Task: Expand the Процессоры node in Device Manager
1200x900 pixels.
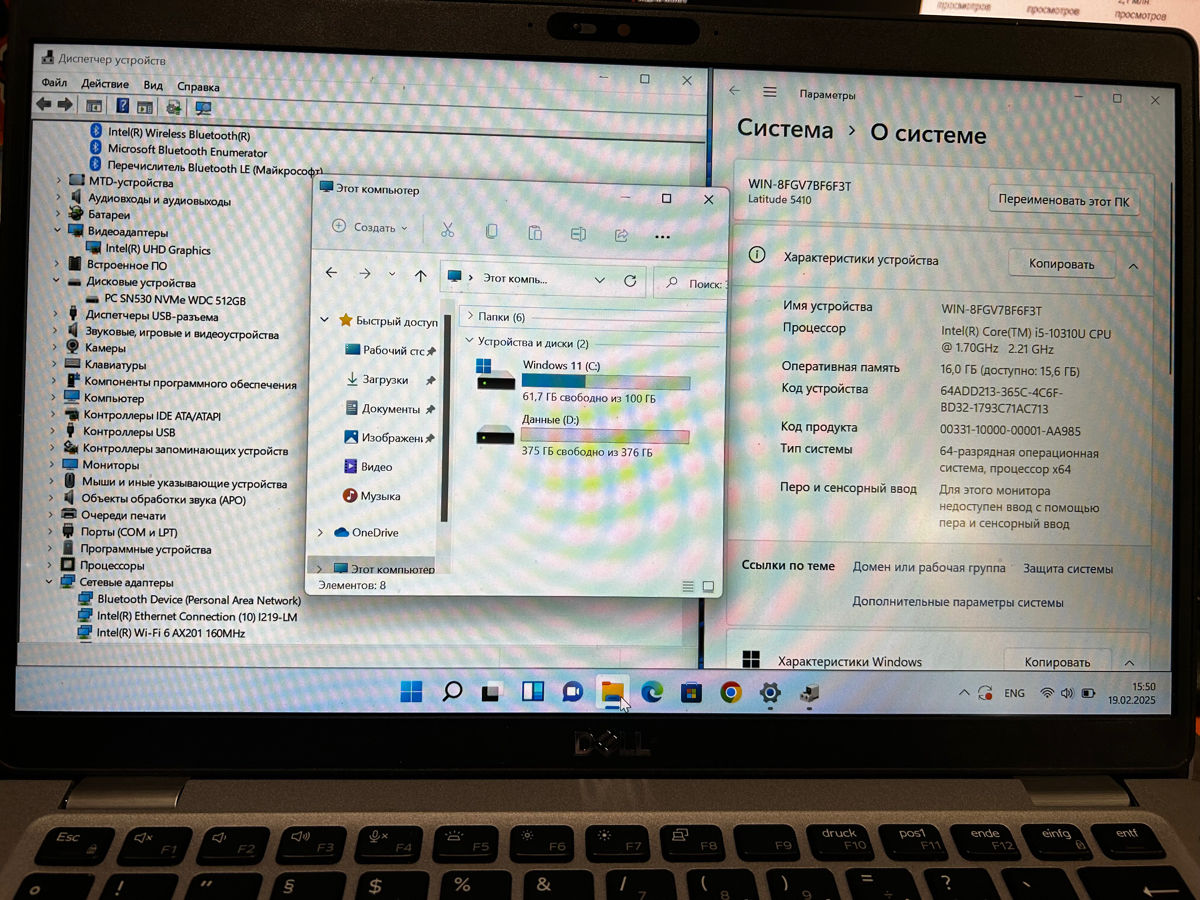Action: pyautogui.click(x=50, y=566)
